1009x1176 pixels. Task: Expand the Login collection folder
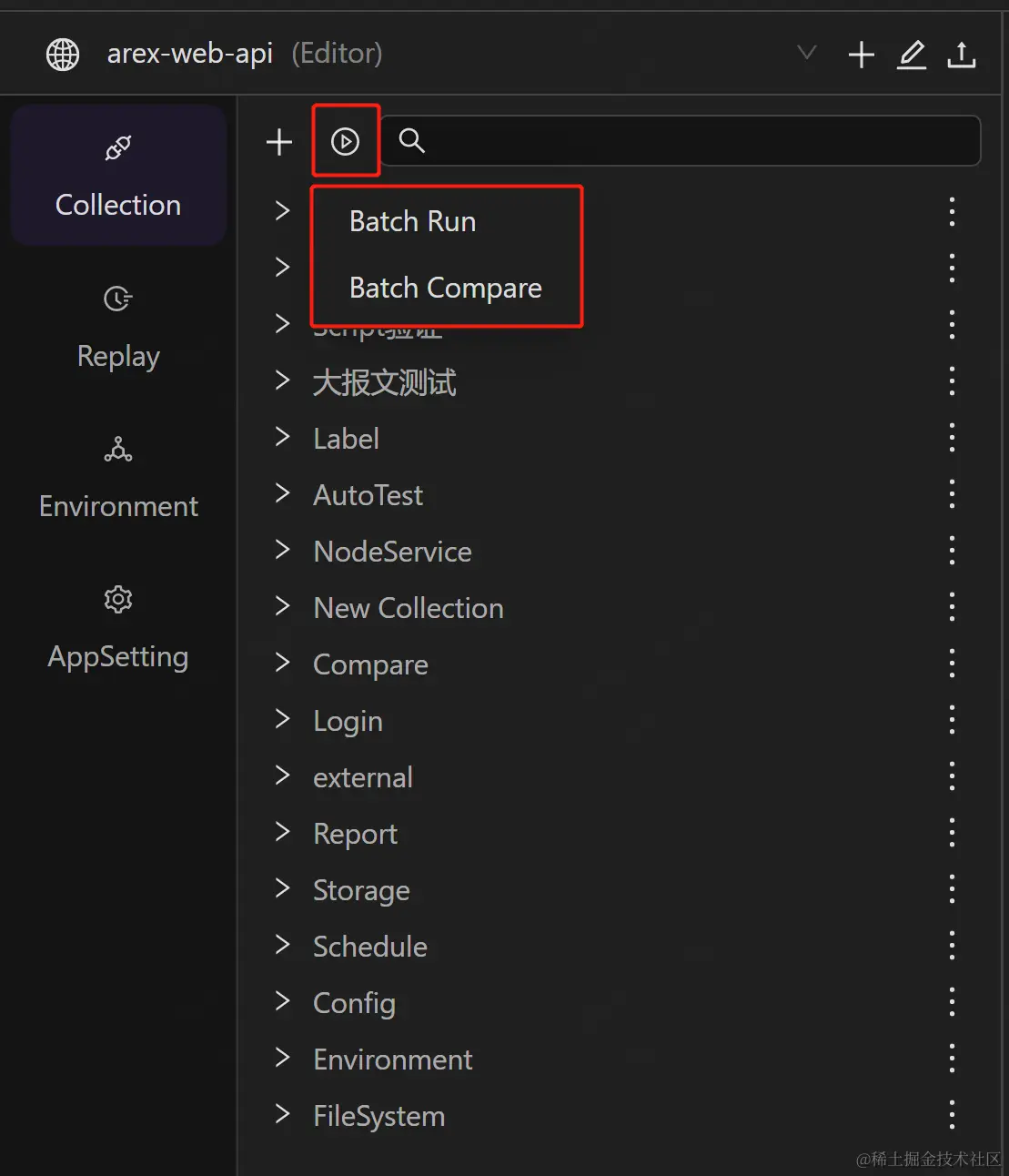point(282,720)
